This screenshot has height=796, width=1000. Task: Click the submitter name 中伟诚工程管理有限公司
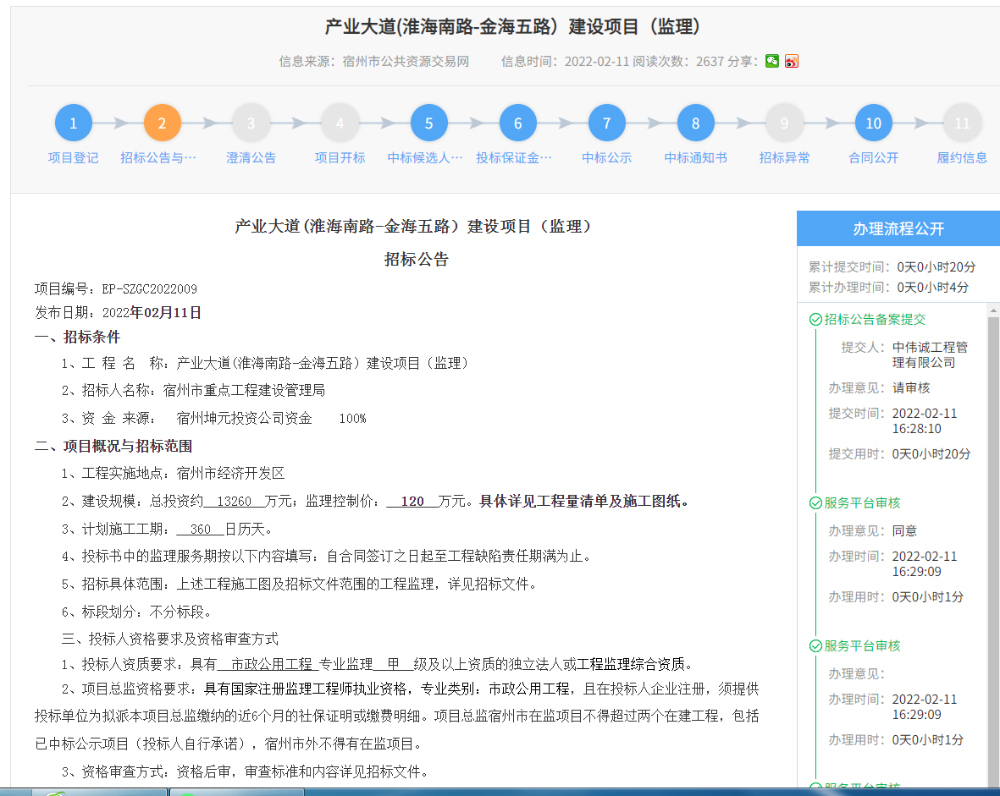930,355
